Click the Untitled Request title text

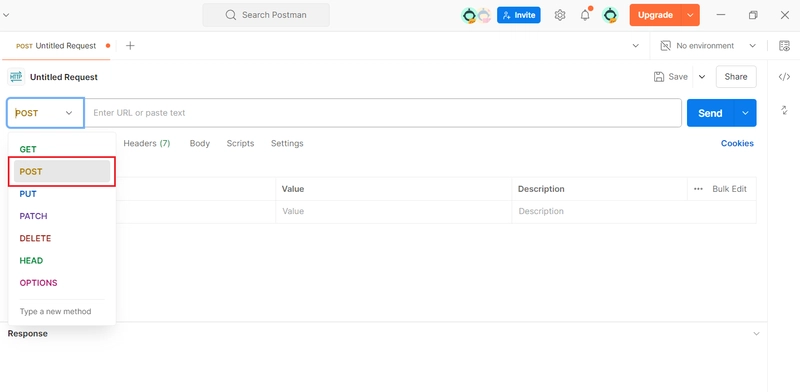point(64,77)
